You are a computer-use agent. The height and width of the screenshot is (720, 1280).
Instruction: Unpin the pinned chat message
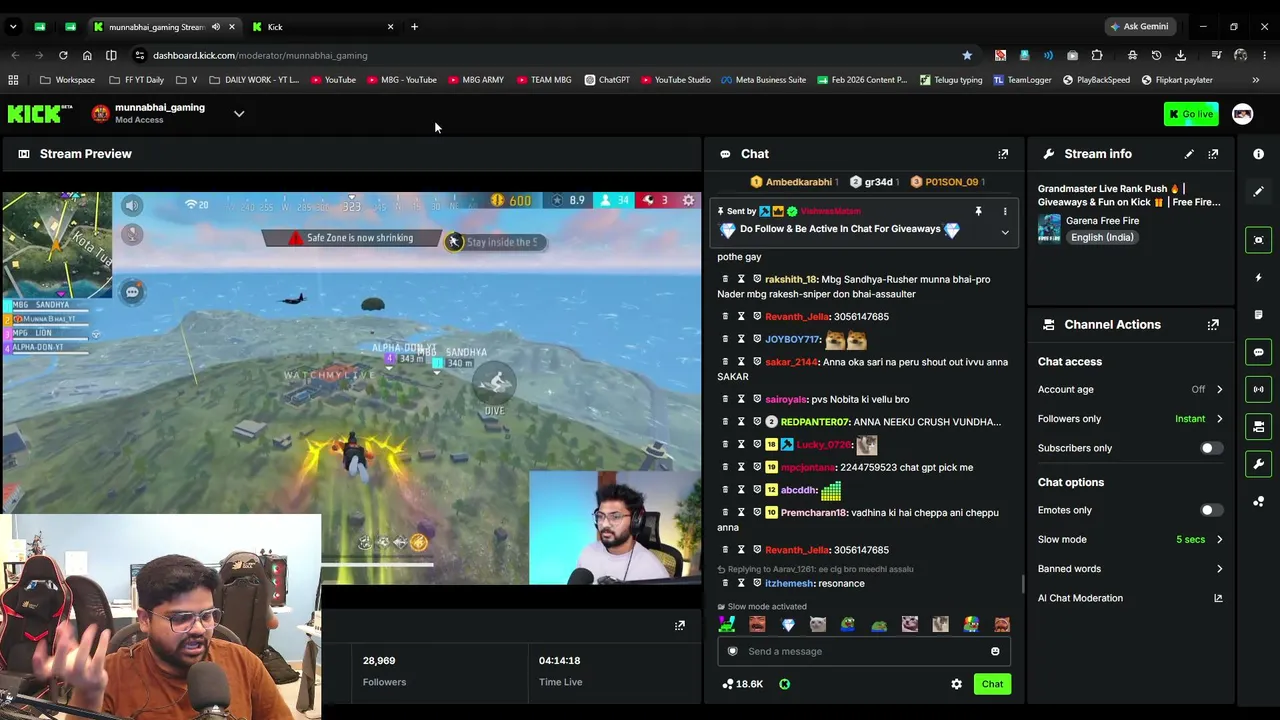[x=978, y=212]
